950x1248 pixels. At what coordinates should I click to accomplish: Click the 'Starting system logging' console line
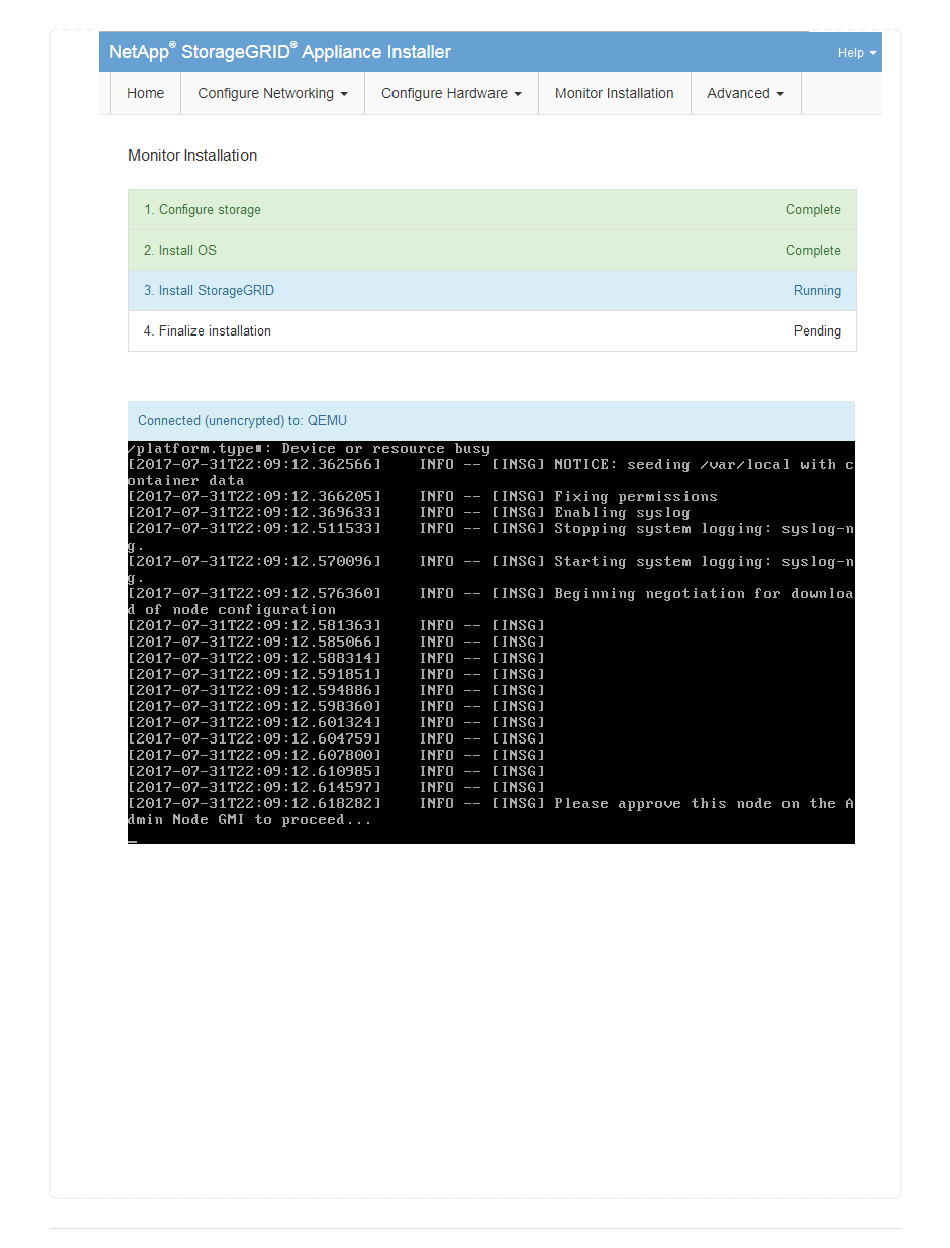point(491,569)
